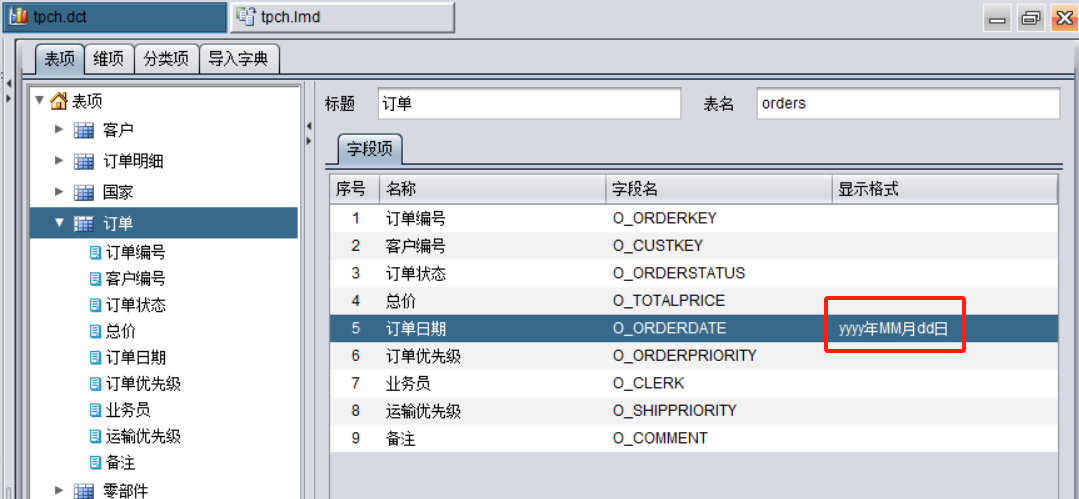
Task: Click the field icon beside 总价 in tree
Action: 96,331
